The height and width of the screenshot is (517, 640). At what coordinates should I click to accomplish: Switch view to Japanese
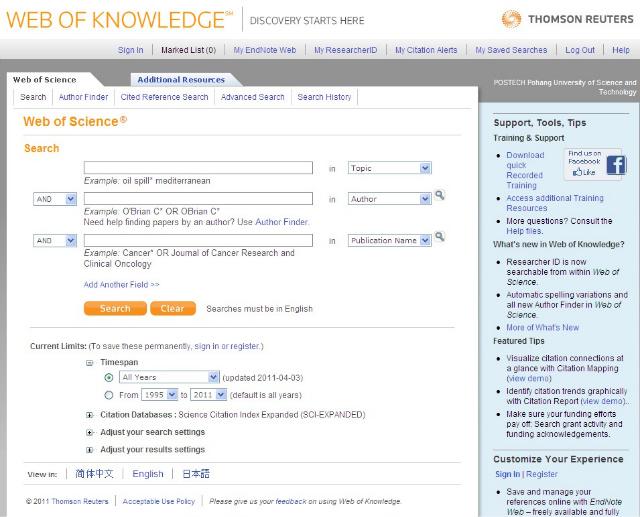point(196,474)
